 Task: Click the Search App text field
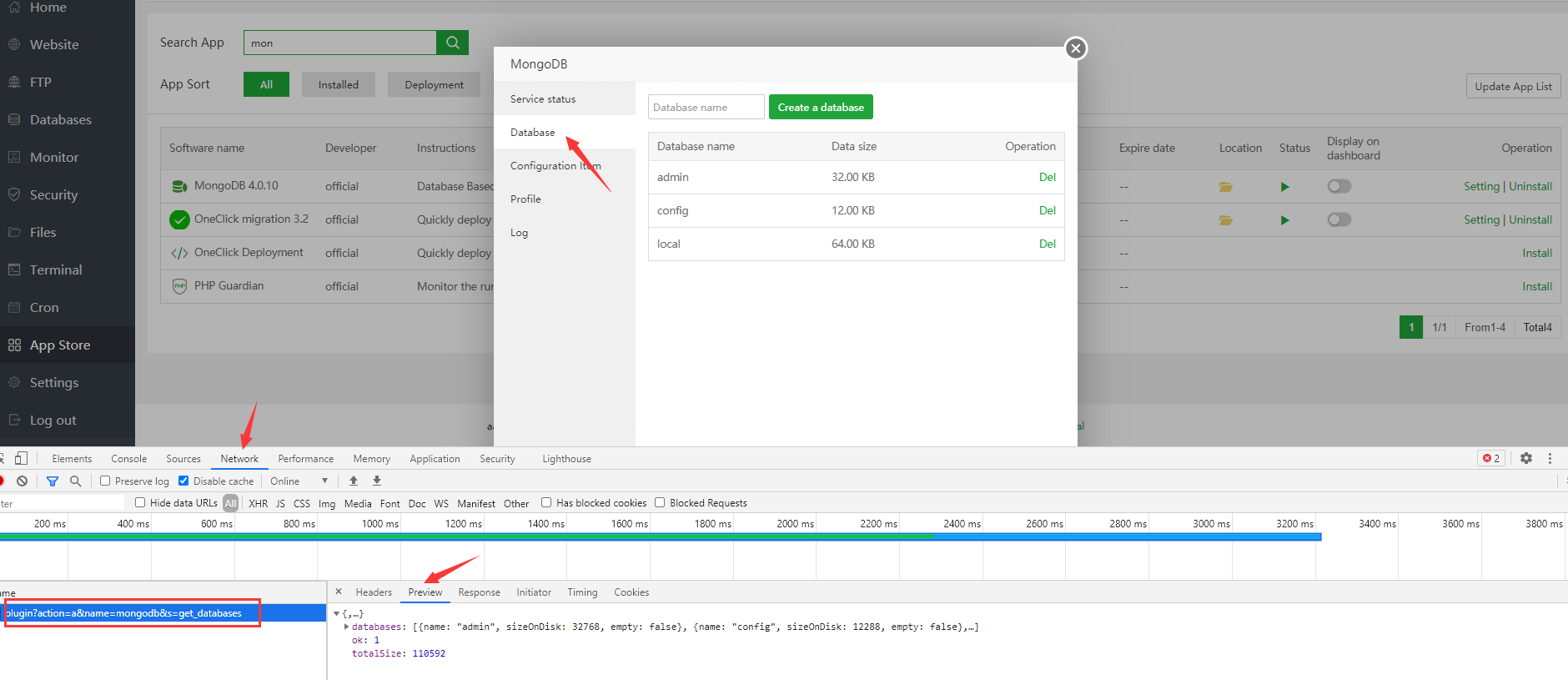pyautogui.click(x=340, y=43)
